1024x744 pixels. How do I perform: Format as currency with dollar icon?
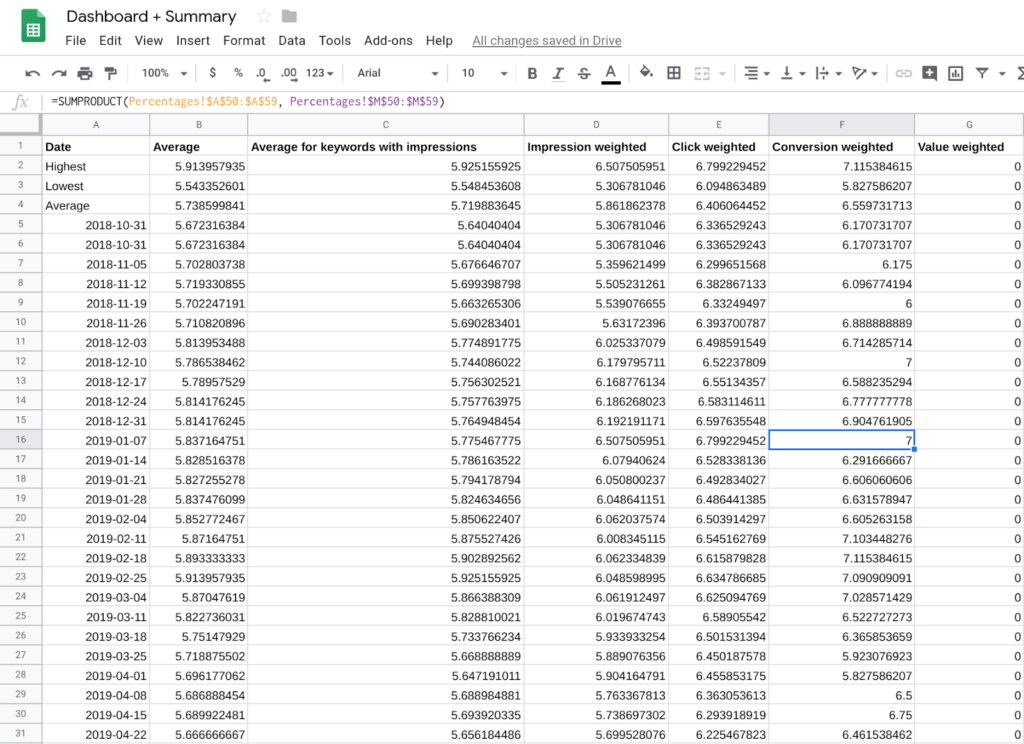212,73
